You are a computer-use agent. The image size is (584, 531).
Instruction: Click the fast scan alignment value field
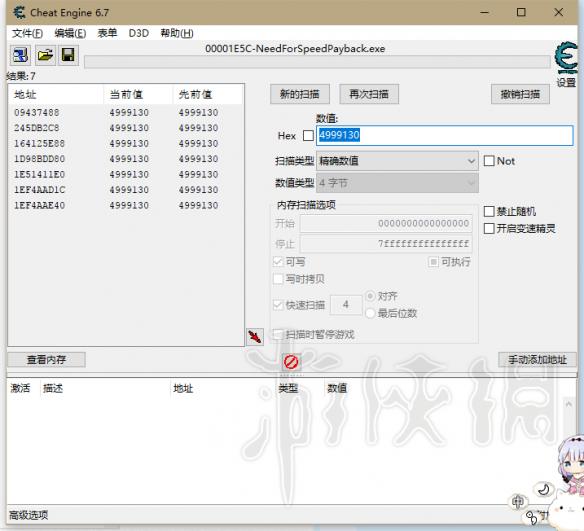pos(346,305)
